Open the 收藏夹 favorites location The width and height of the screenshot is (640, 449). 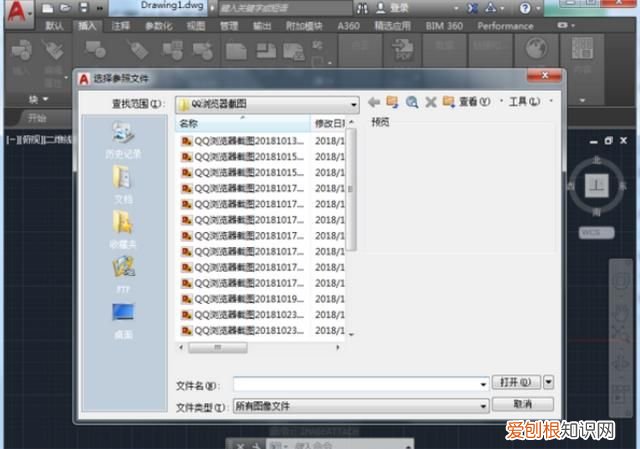pos(123,230)
